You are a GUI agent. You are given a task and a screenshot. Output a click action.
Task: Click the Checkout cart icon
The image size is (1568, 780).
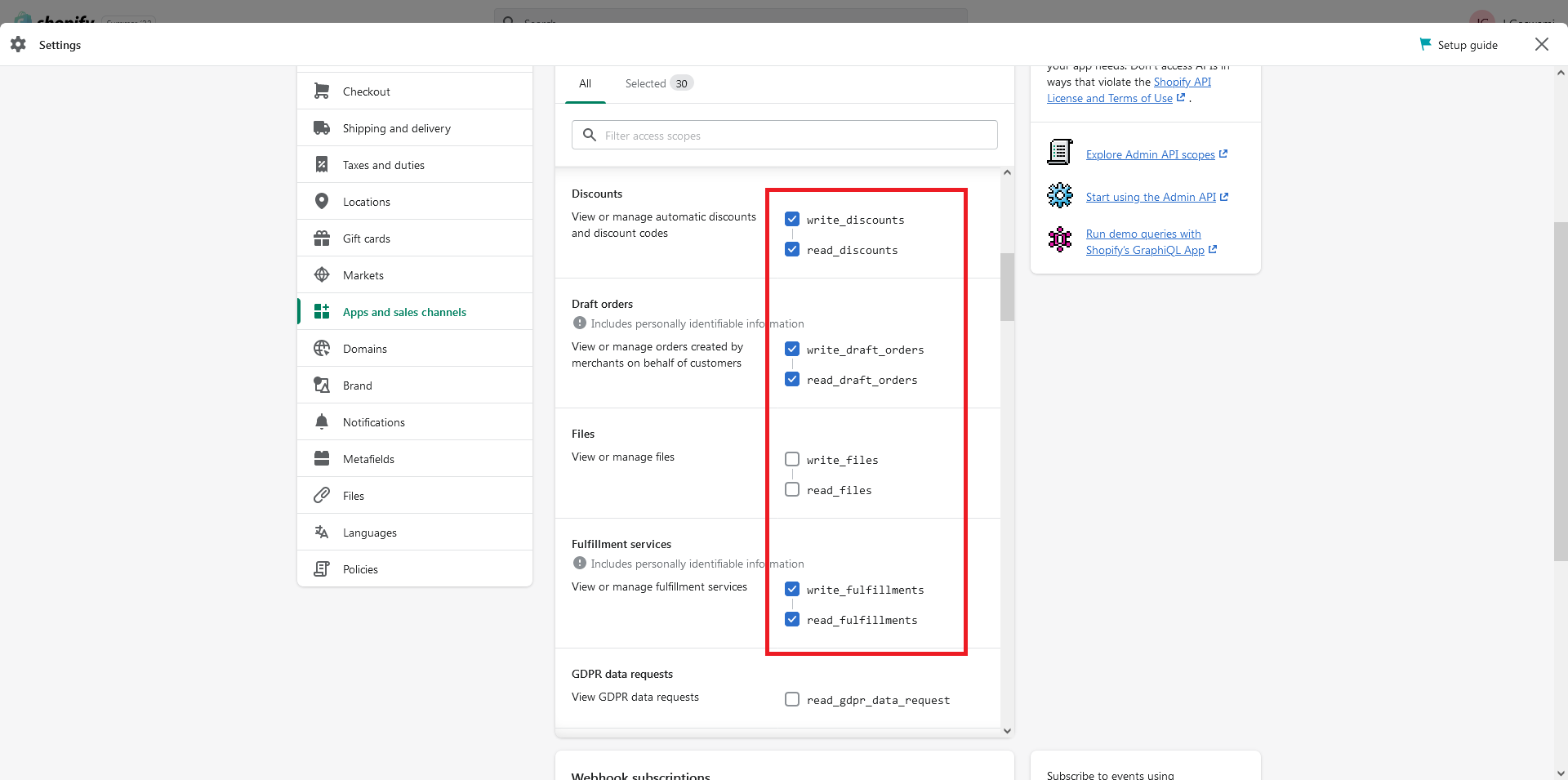coord(322,91)
